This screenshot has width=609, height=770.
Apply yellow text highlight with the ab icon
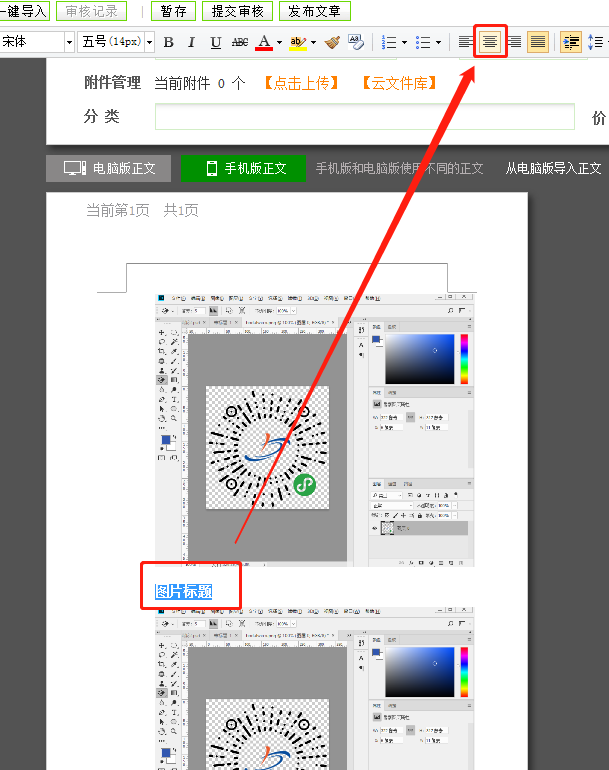pyautogui.click(x=298, y=42)
